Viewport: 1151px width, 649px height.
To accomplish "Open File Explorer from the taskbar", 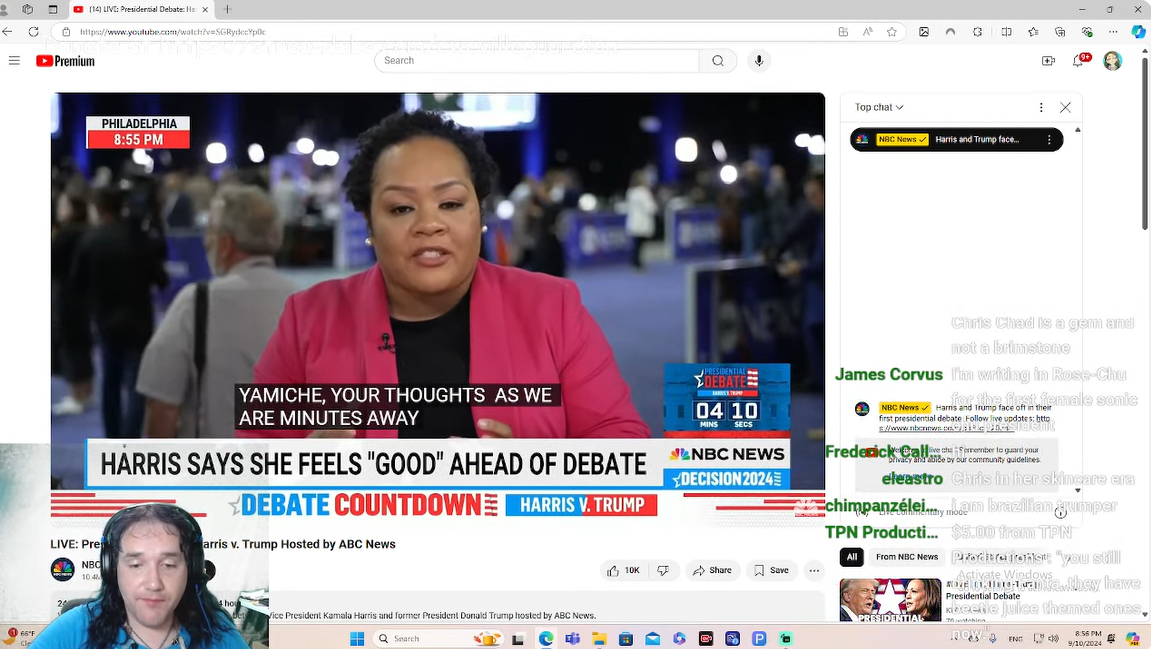I will 599,639.
